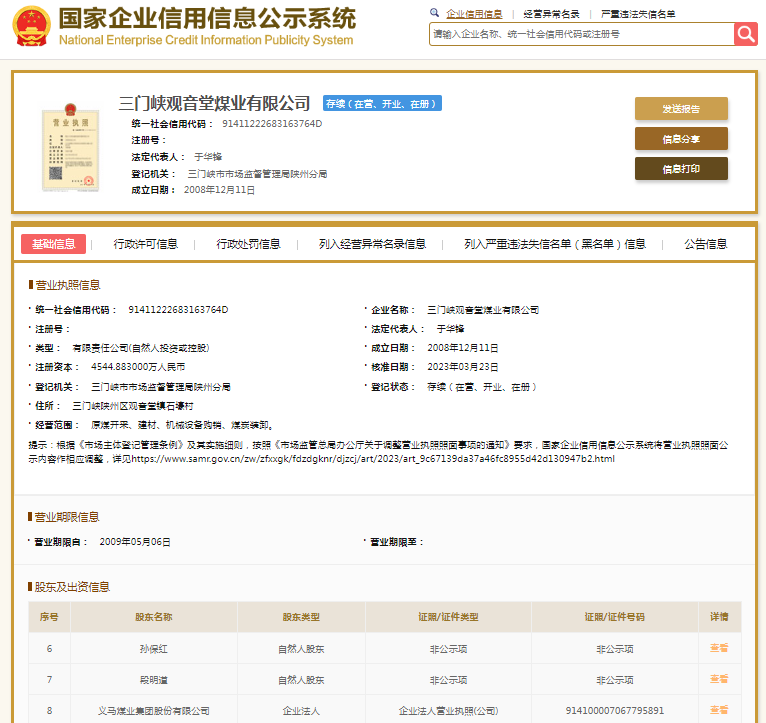This screenshot has height=723, width=766.
Task: View details for shareholder 孙保红
Action: click(x=719, y=648)
